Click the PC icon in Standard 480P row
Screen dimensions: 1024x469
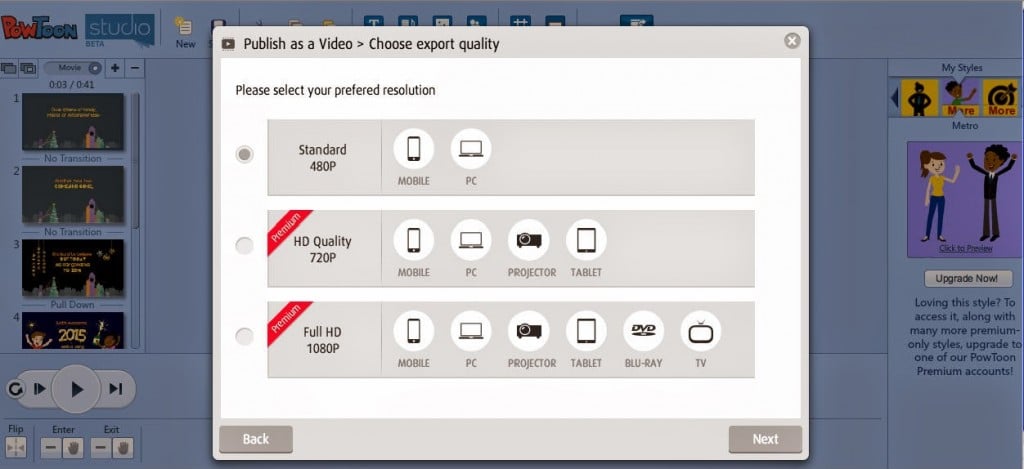coord(470,149)
